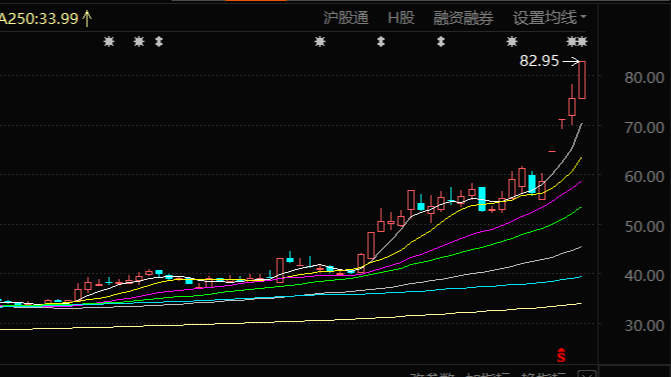Click the last starburst marker at right
671x377 pixels.
coord(582,42)
